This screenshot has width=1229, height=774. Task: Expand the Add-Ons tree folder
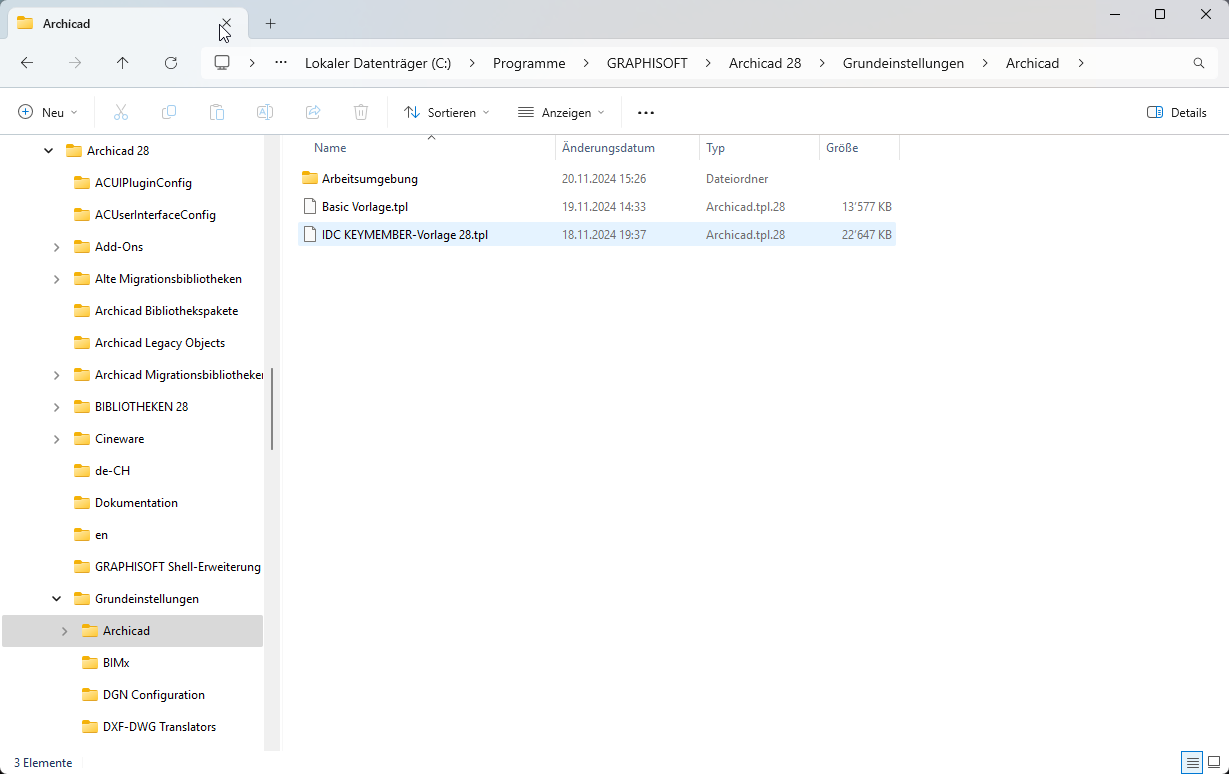[57, 247]
